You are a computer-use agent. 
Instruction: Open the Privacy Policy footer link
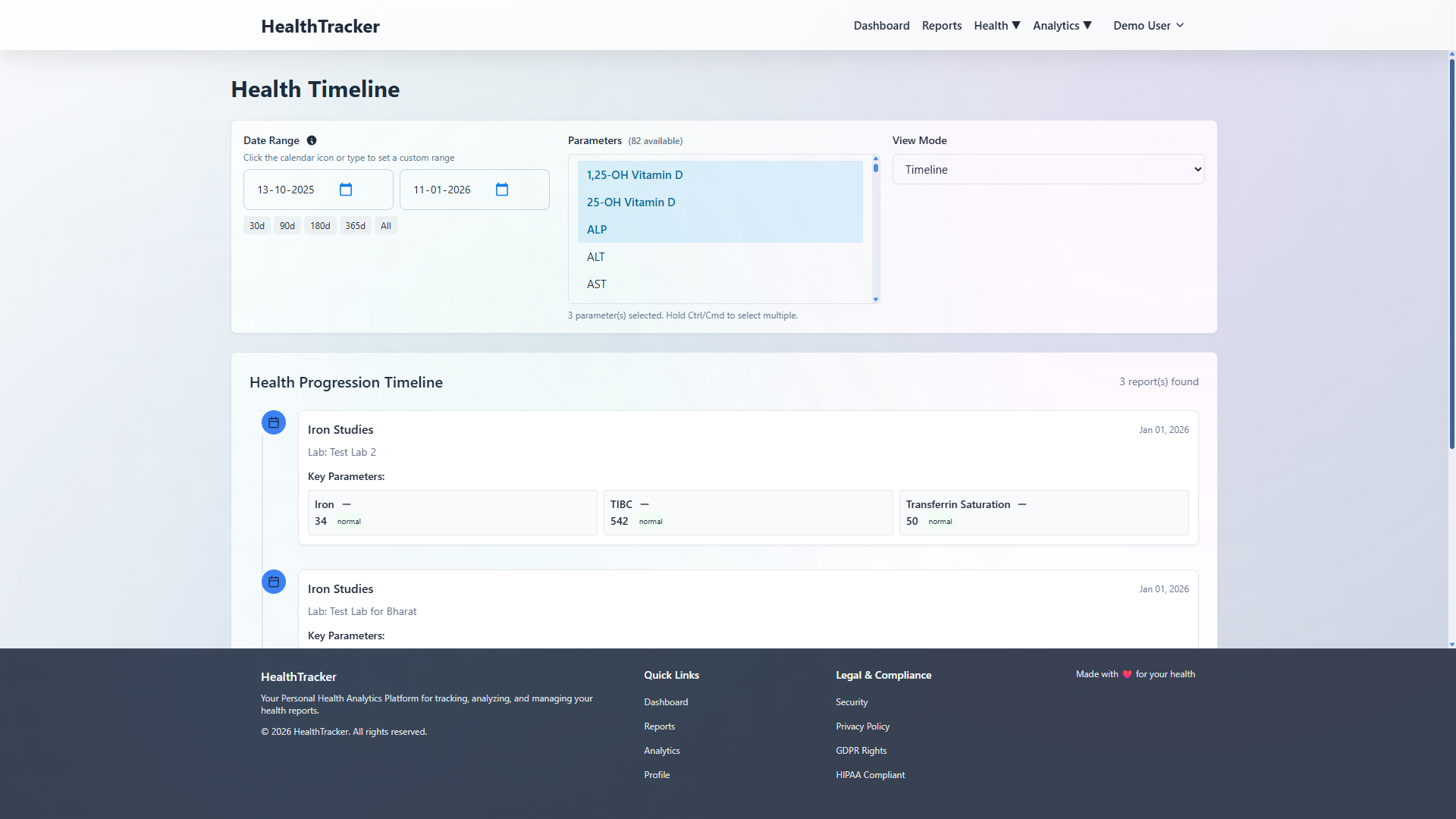[862, 726]
